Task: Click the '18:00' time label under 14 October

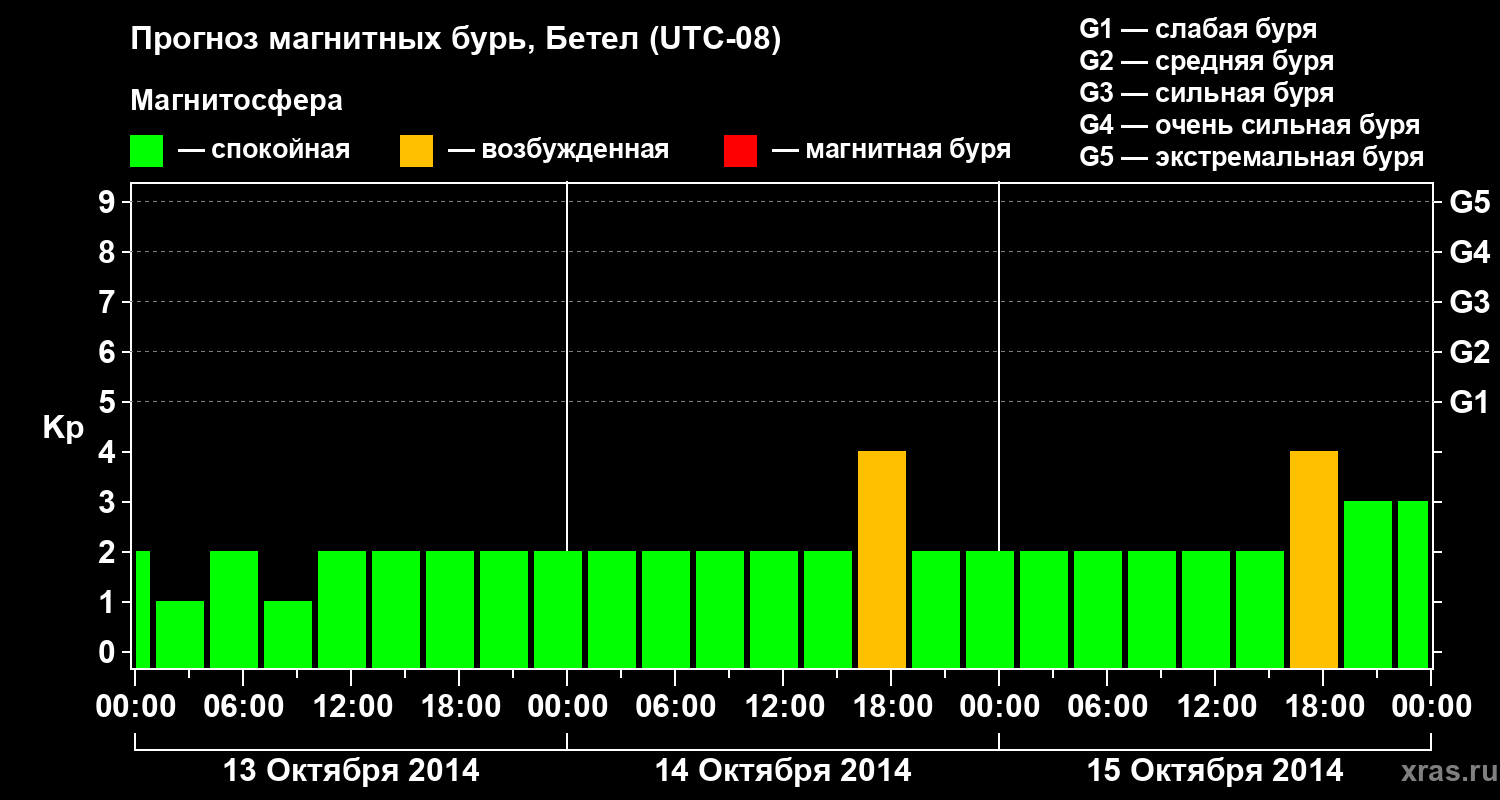Action: click(x=891, y=706)
